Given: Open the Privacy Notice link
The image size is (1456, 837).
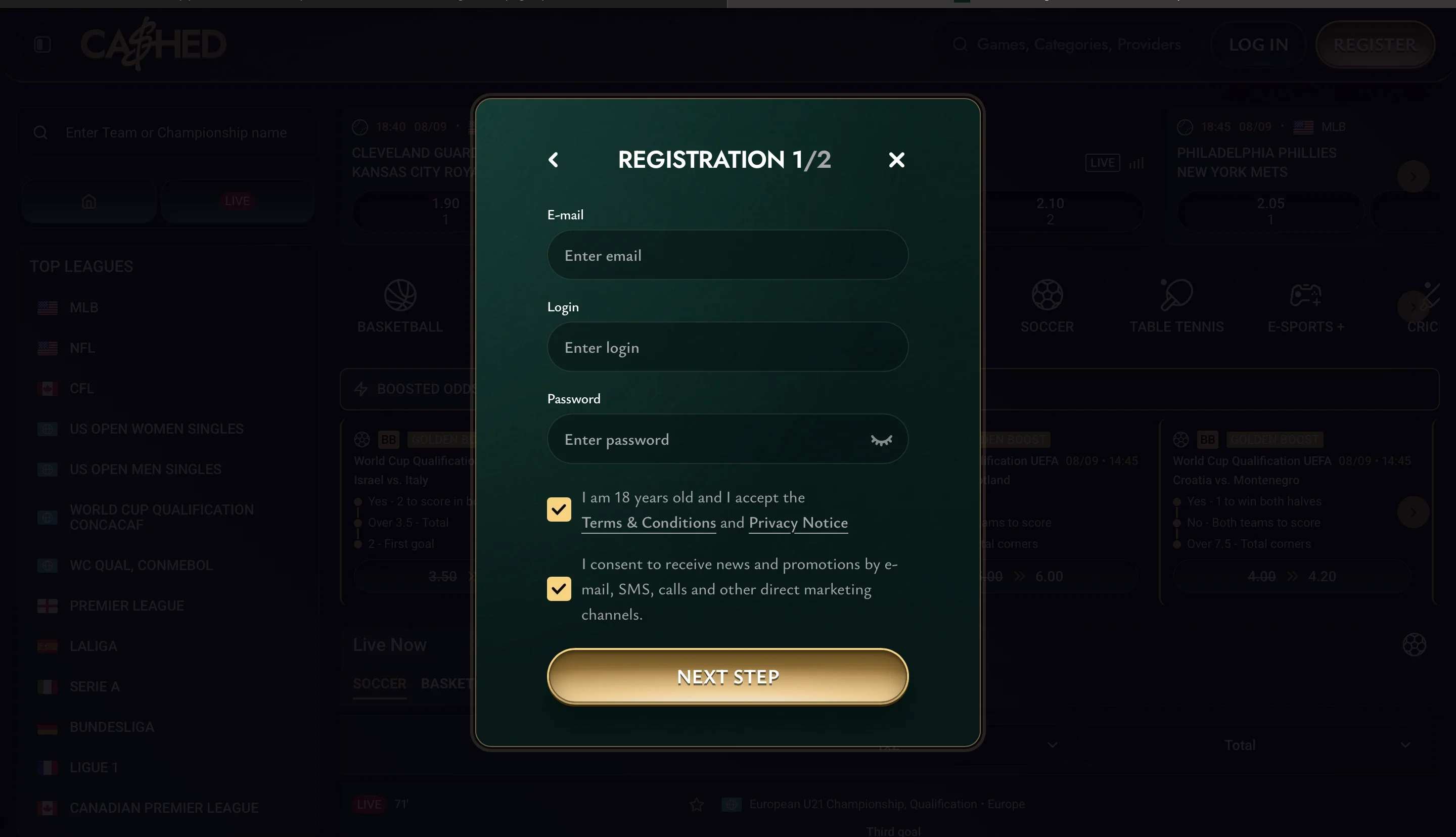Looking at the screenshot, I should 798,523.
